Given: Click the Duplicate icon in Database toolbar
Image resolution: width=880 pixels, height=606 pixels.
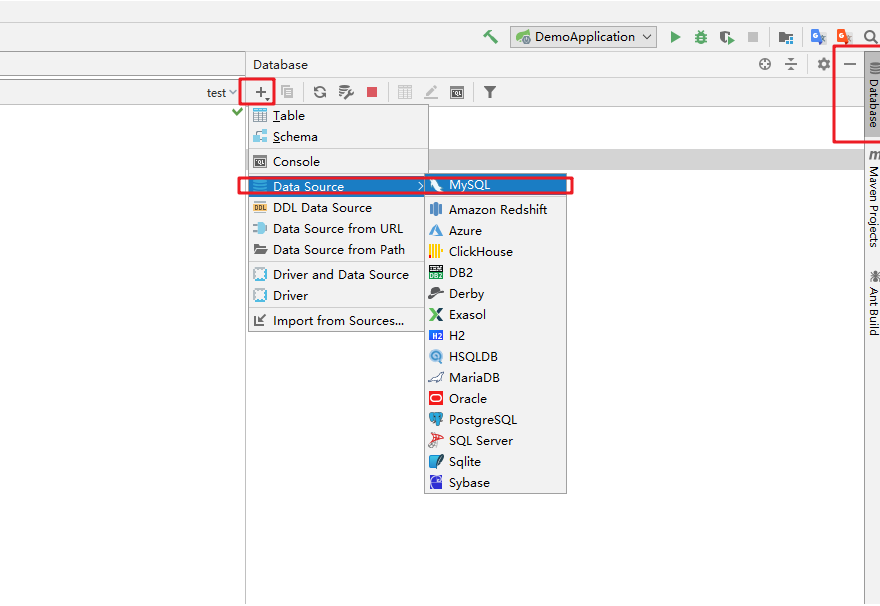Looking at the screenshot, I should (287, 92).
